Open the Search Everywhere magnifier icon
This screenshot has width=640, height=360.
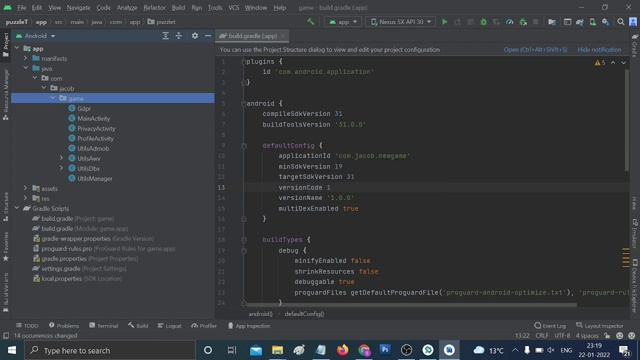620,22
